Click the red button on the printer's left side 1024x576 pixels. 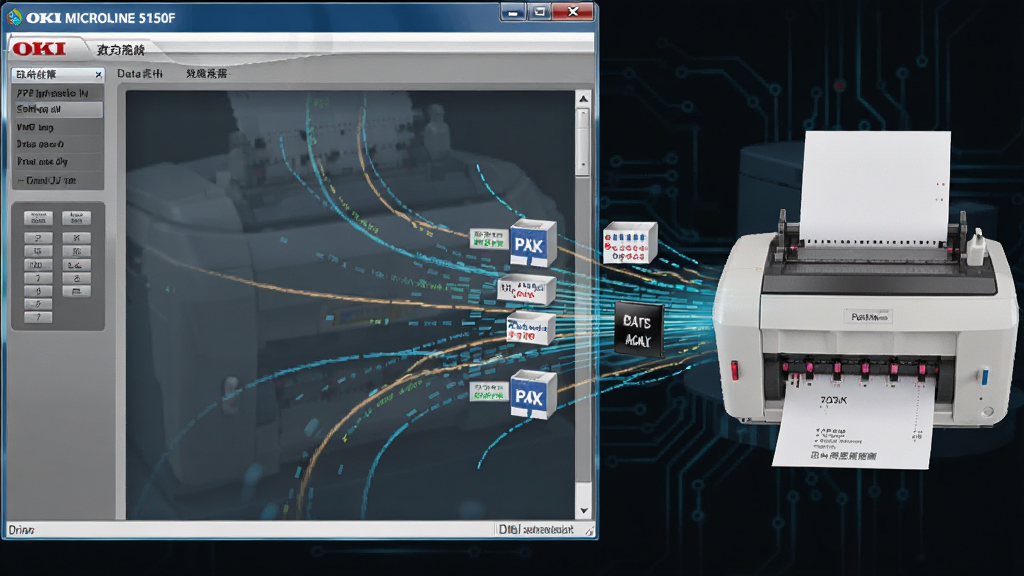point(735,370)
